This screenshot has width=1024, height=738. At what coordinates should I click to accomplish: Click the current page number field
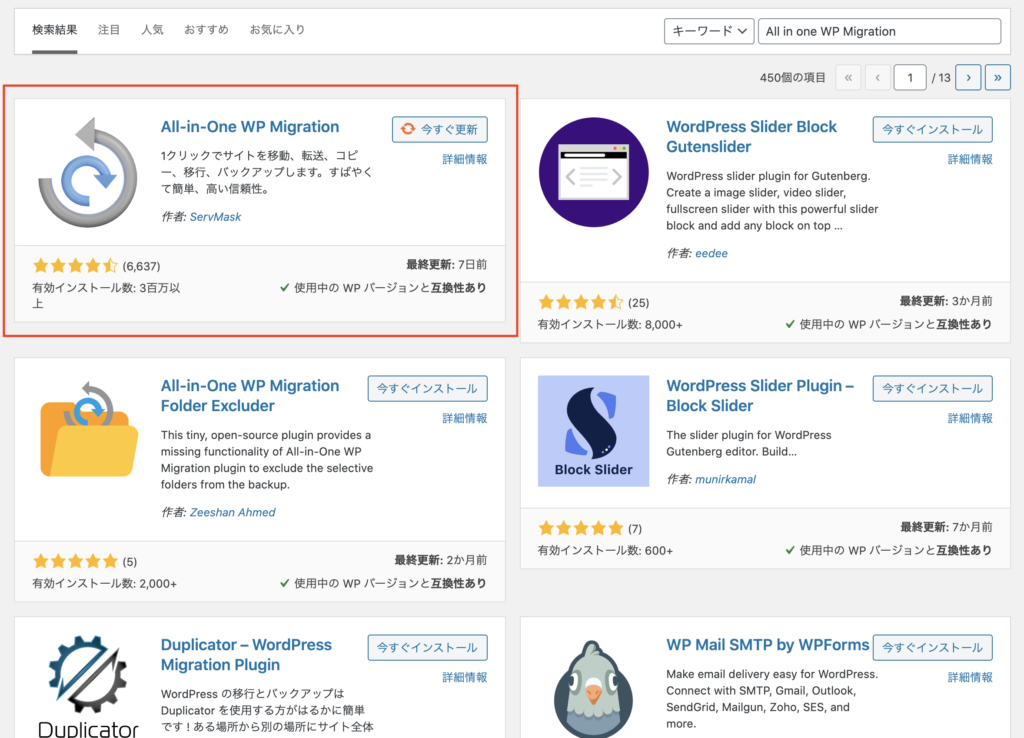point(910,78)
